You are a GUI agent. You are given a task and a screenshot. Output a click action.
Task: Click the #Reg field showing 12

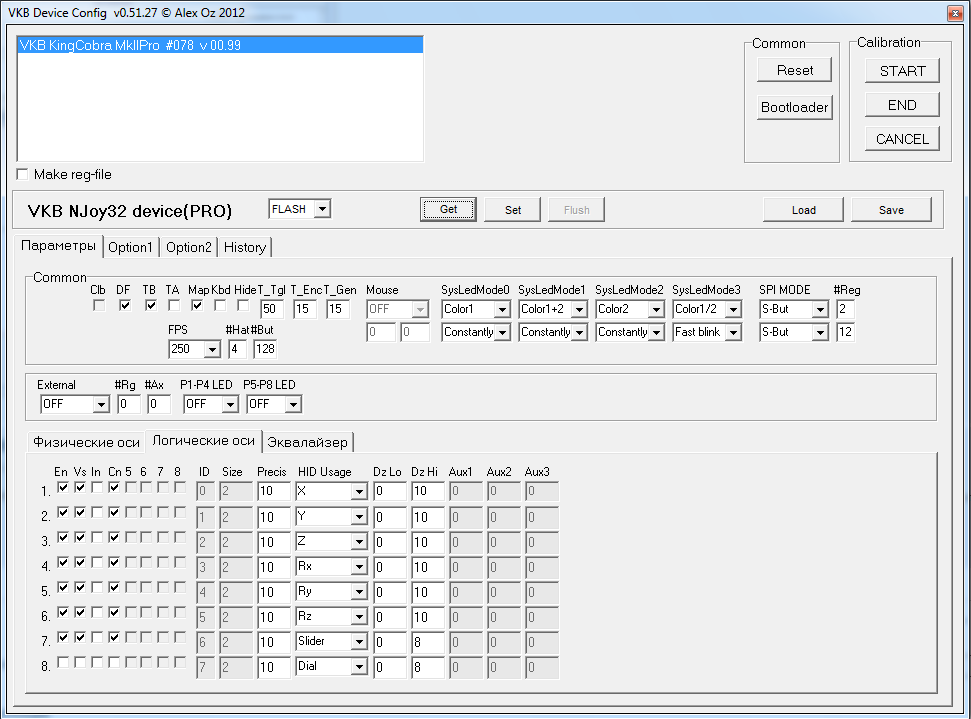845,333
